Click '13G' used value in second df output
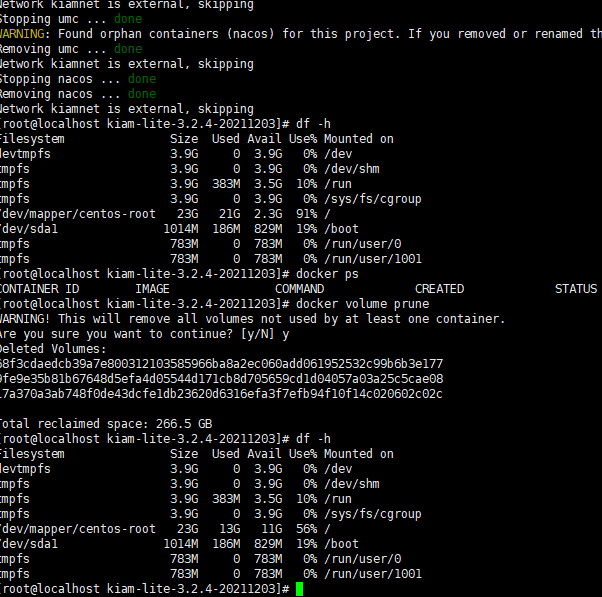This screenshot has height=597, width=602. pos(230,529)
